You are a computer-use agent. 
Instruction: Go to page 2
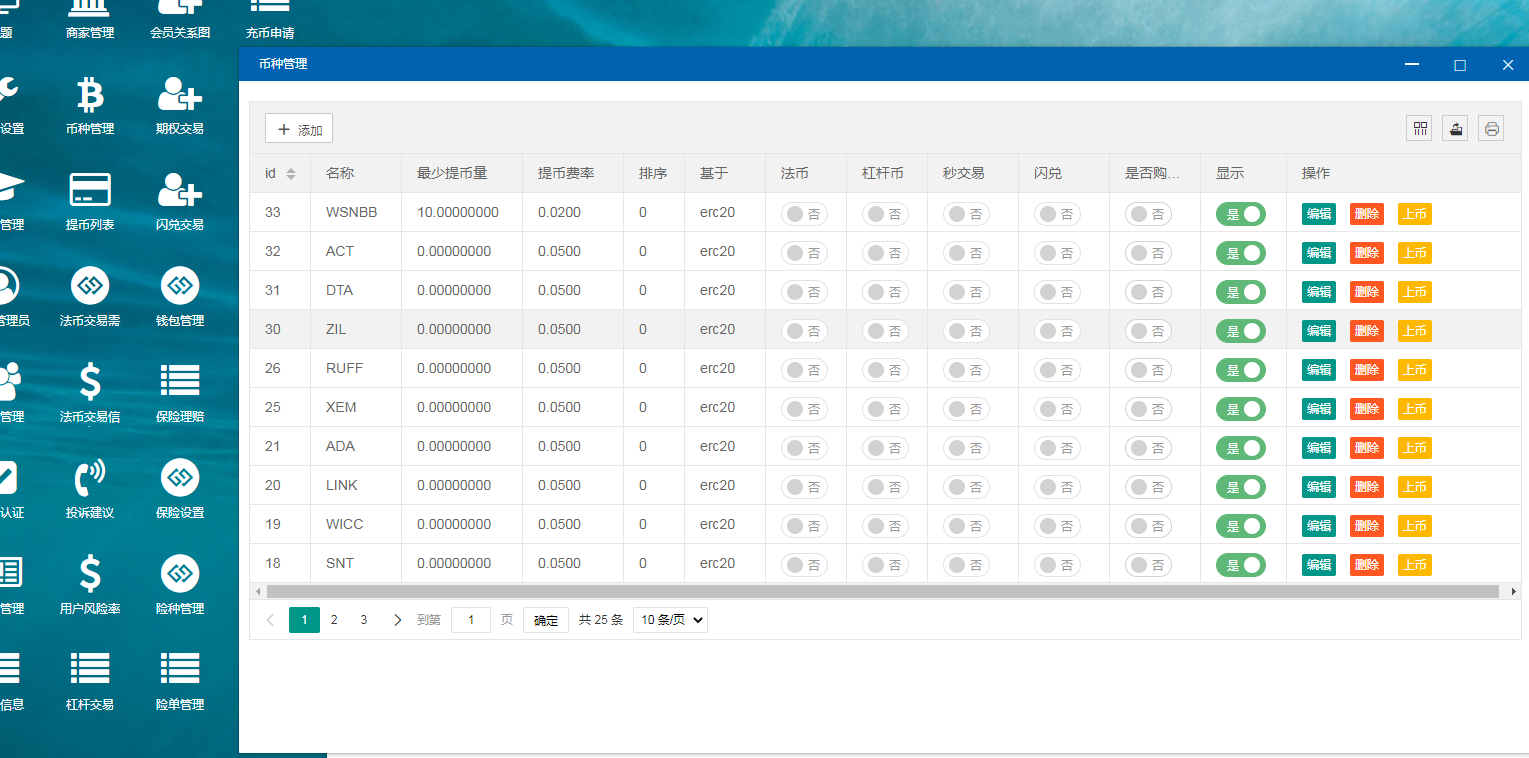point(334,620)
